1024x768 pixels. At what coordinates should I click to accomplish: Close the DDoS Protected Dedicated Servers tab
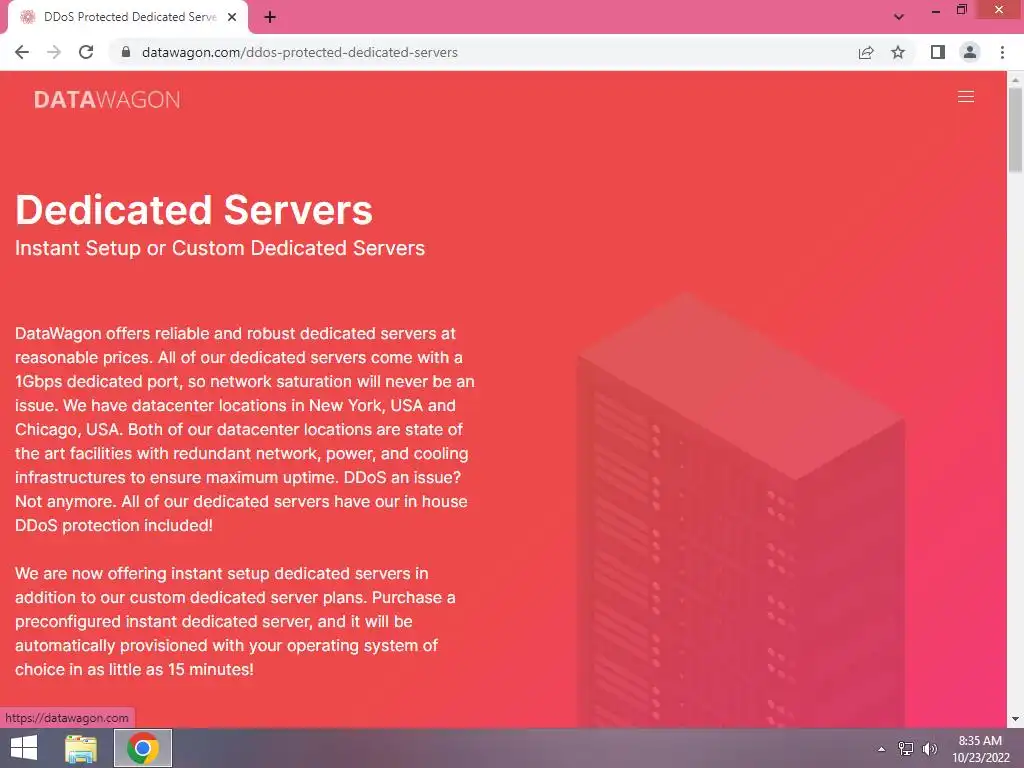[x=232, y=17]
